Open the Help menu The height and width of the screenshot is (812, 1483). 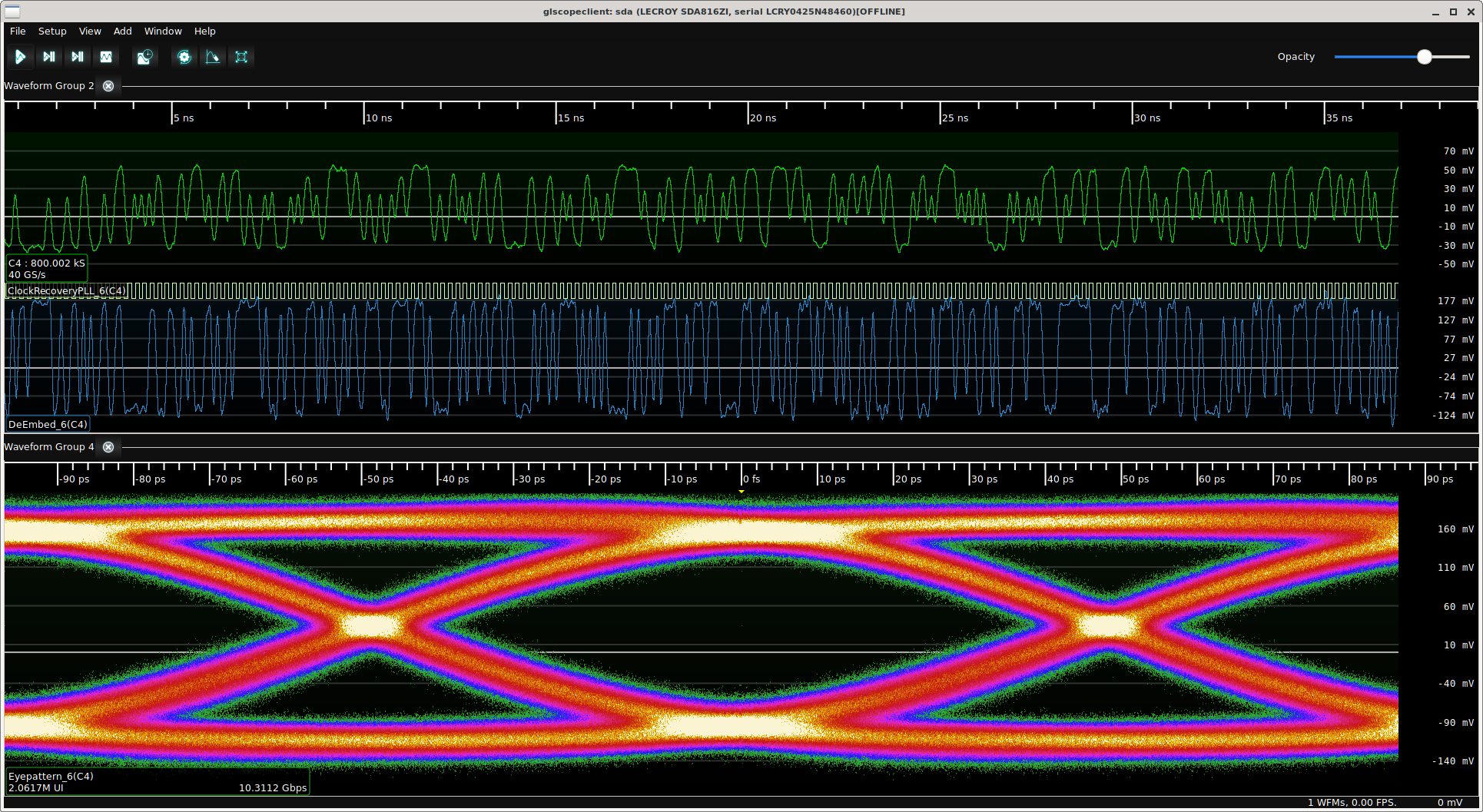pyautogui.click(x=204, y=31)
